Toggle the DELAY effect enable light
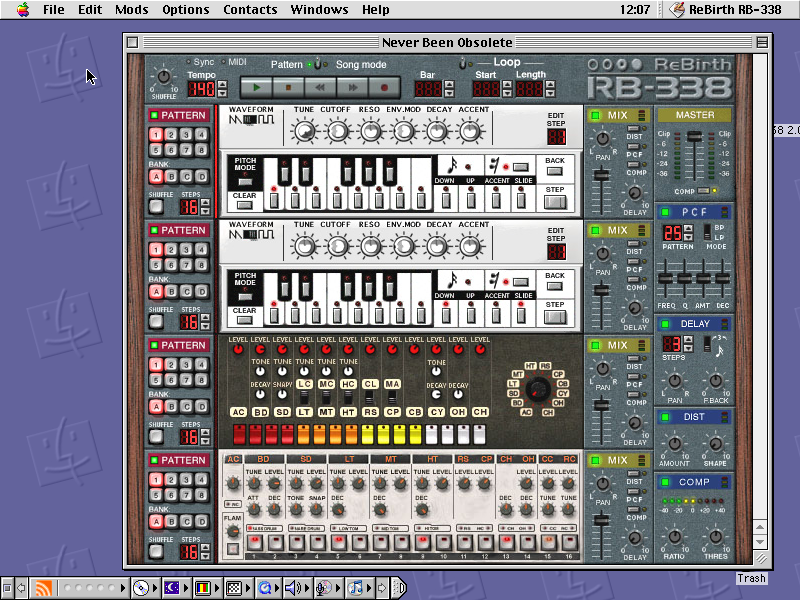This screenshot has width=800, height=600. (x=665, y=323)
